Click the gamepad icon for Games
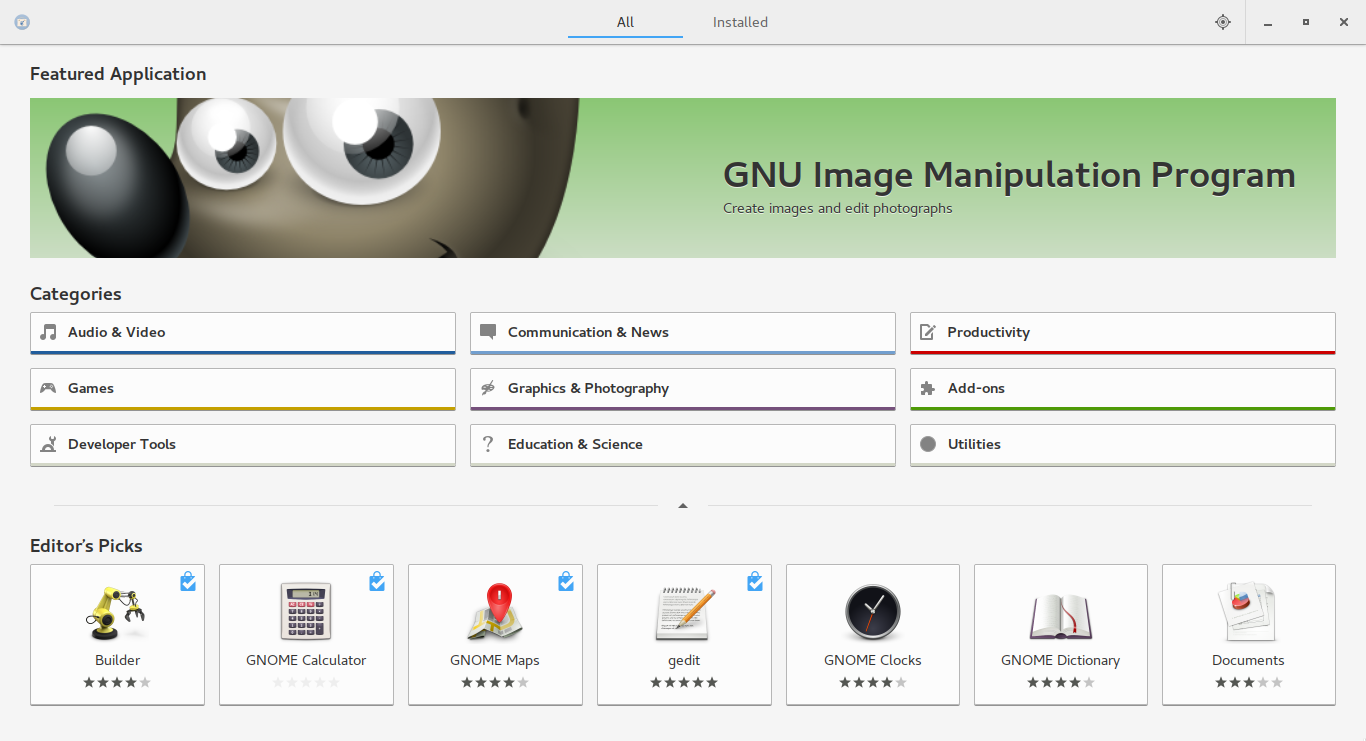 (x=48, y=388)
